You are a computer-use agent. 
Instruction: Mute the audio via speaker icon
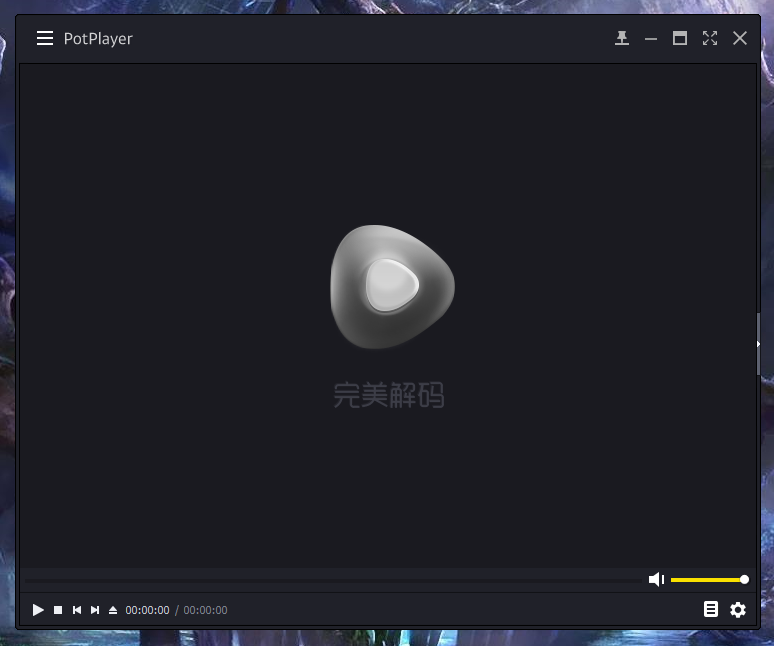(657, 579)
